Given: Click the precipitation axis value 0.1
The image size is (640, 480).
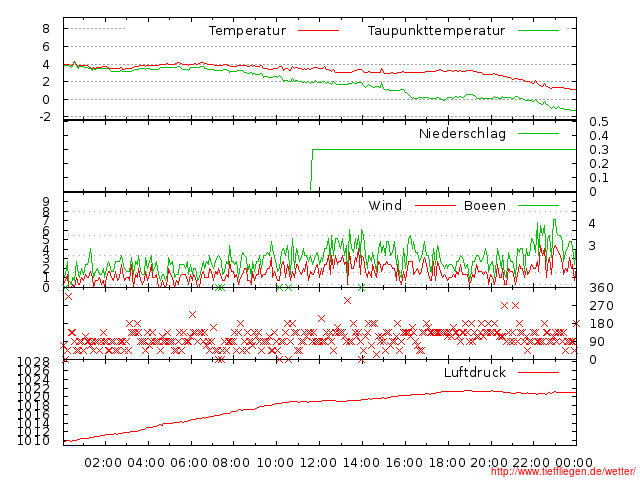Looking at the screenshot, I should click(x=599, y=178).
